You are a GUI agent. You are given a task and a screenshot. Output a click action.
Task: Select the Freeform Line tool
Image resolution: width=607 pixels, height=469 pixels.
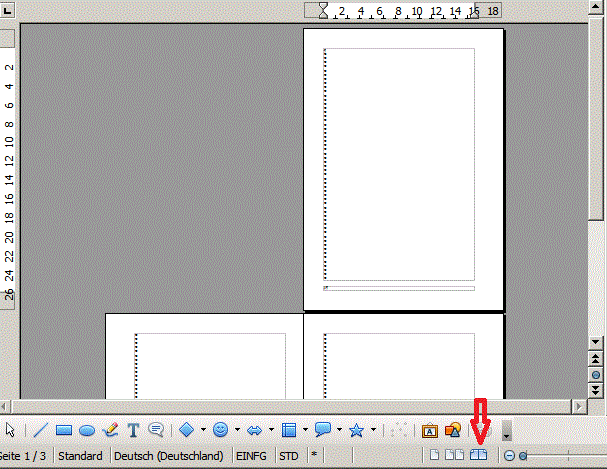(x=110, y=430)
